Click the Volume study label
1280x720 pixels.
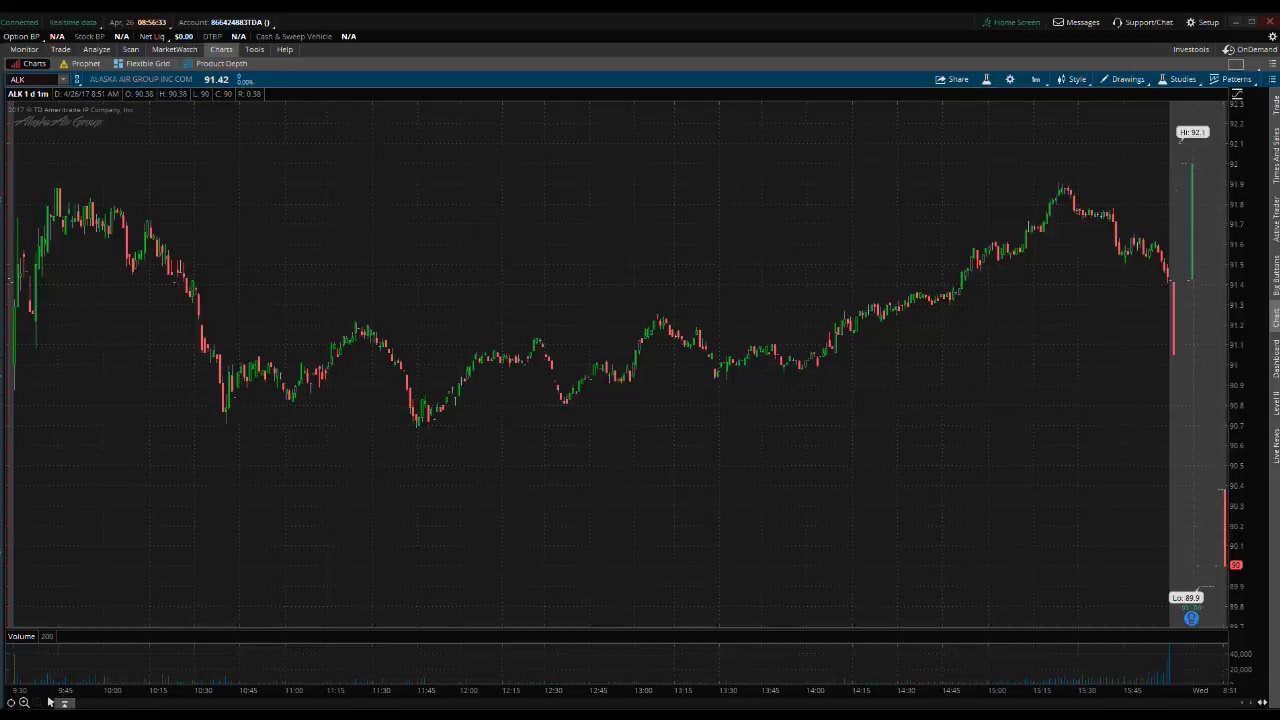coord(21,636)
